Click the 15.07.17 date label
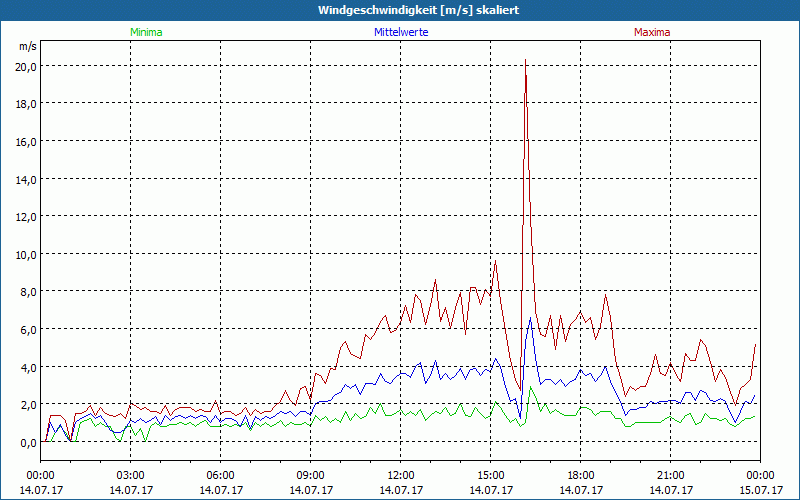This screenshot has width=800, height=500. point(761,490)
